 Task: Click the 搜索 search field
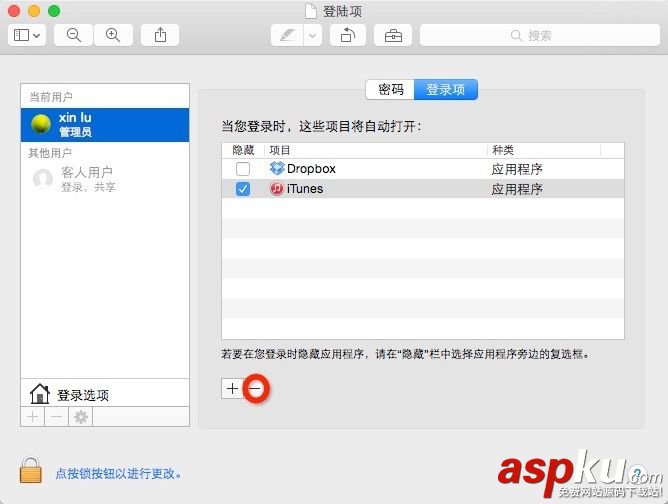pyautogui.click(x=540, y=35)
